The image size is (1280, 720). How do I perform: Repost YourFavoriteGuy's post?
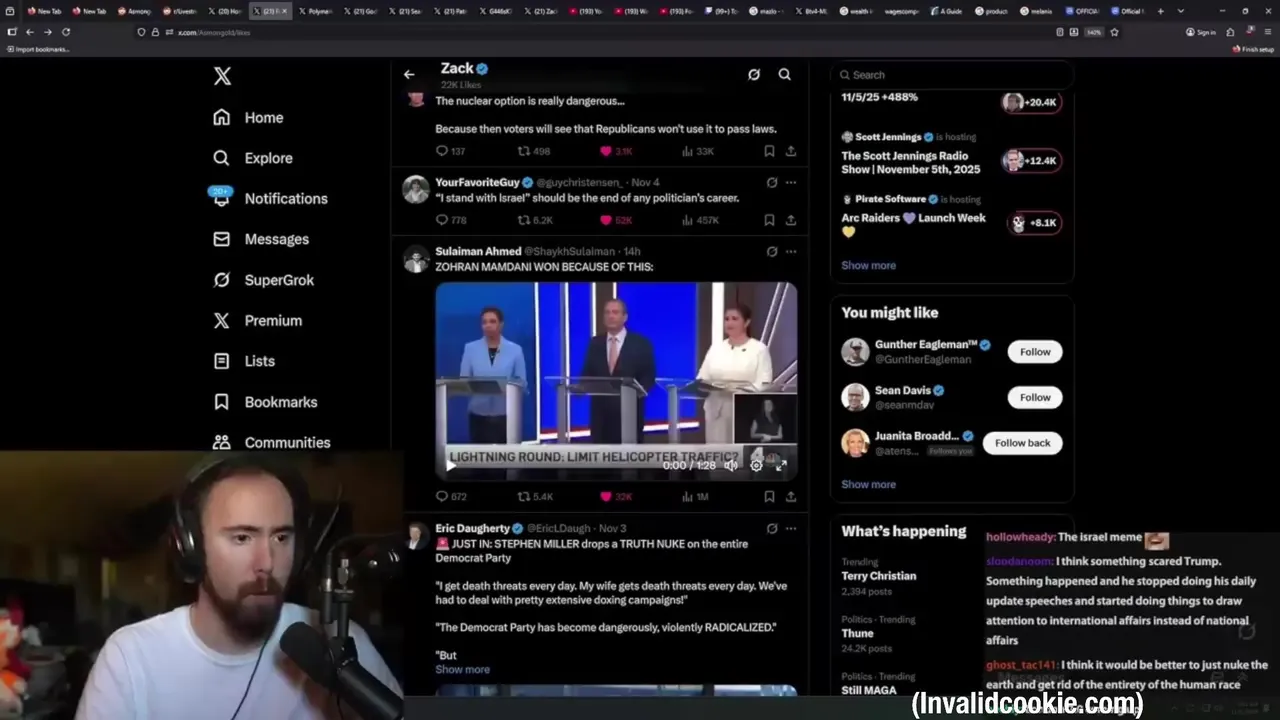point(534,220)
